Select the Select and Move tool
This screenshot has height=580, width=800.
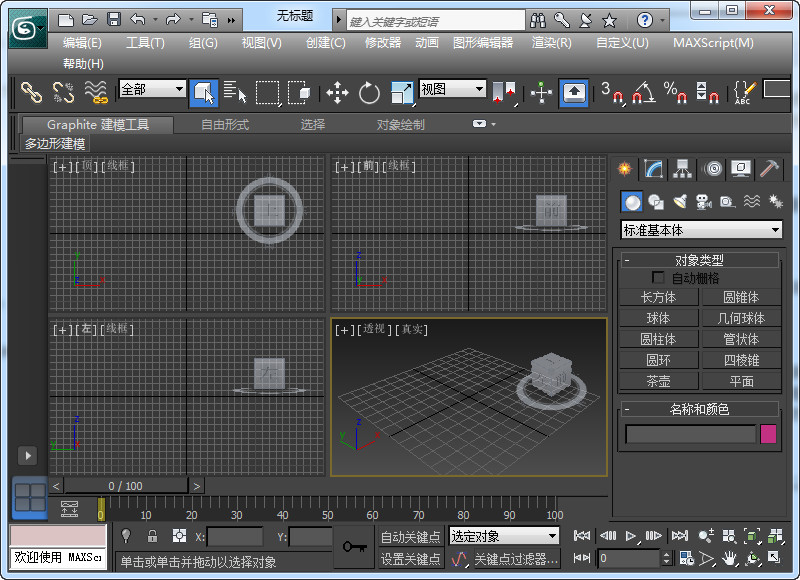(x=338, y=92)
